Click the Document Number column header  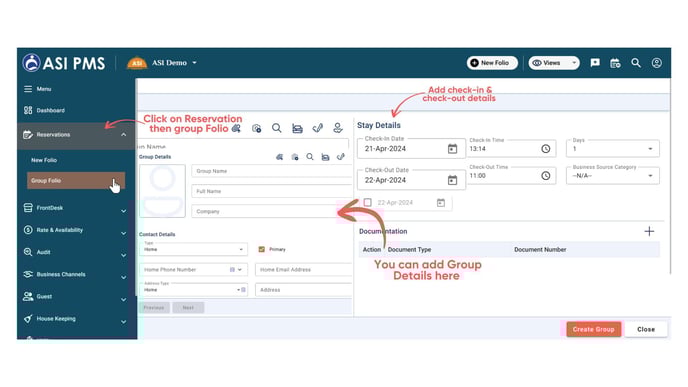click(540, 249)
